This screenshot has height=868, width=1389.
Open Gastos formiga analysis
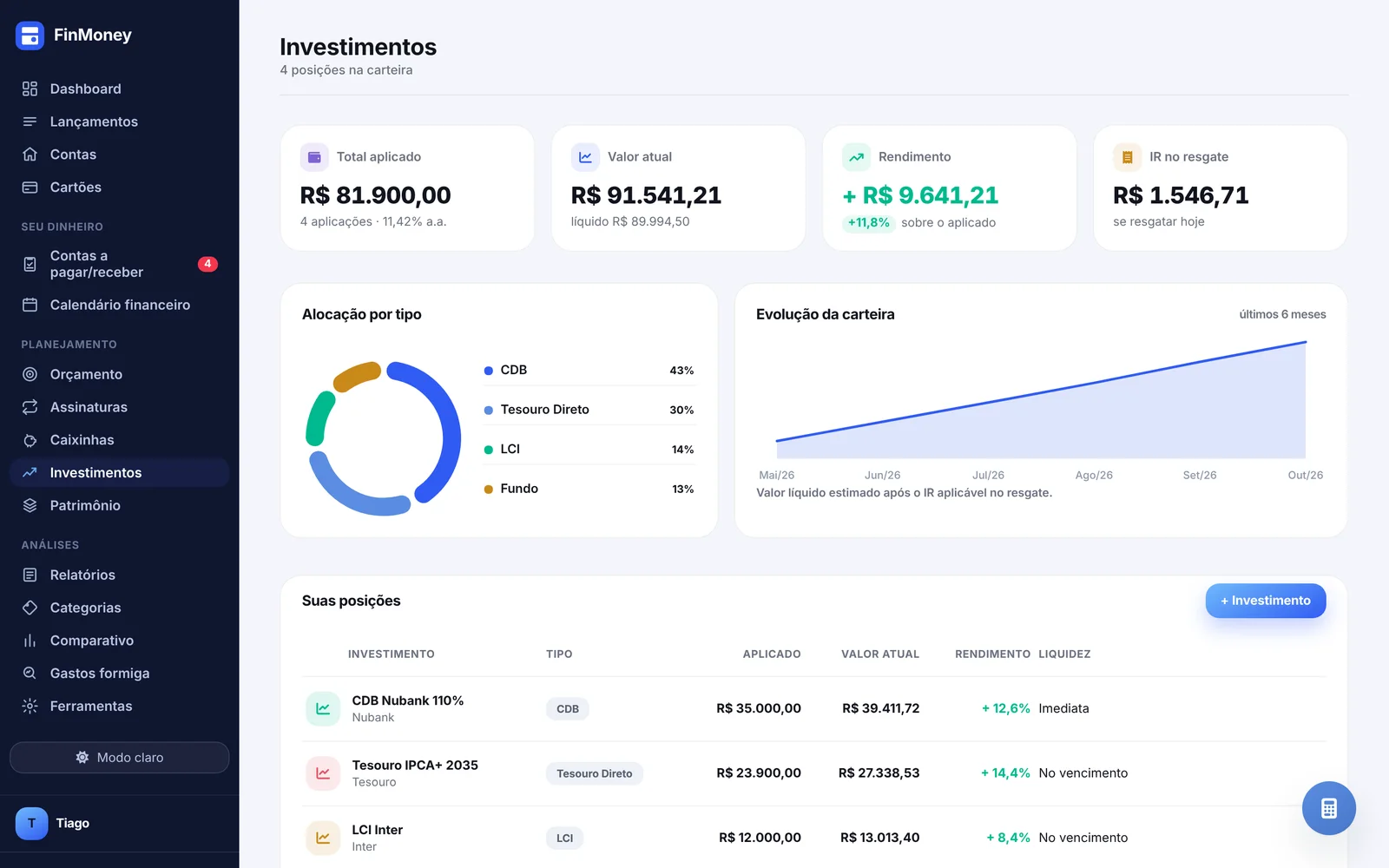120,674
